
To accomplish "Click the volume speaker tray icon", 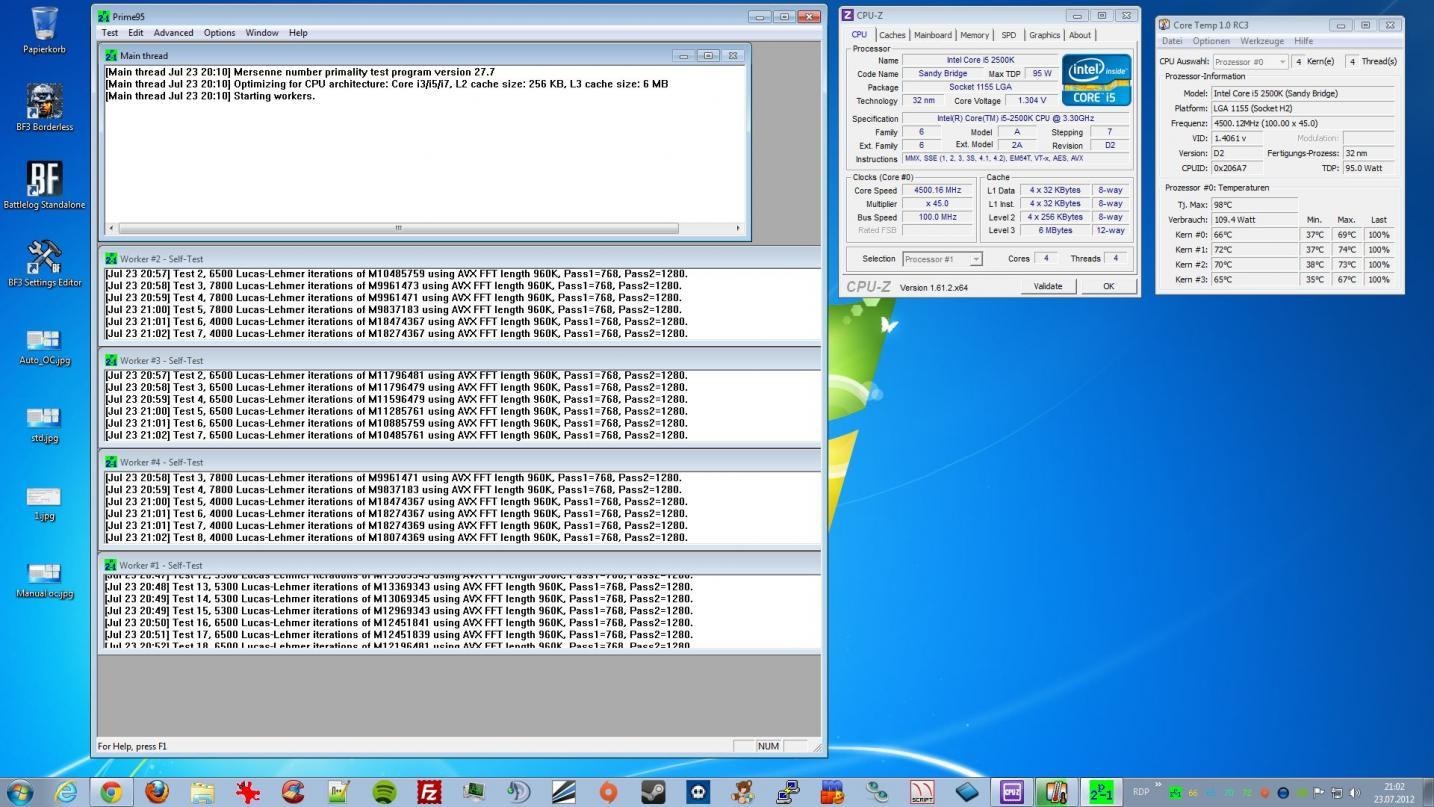I will pos(1355,793).
